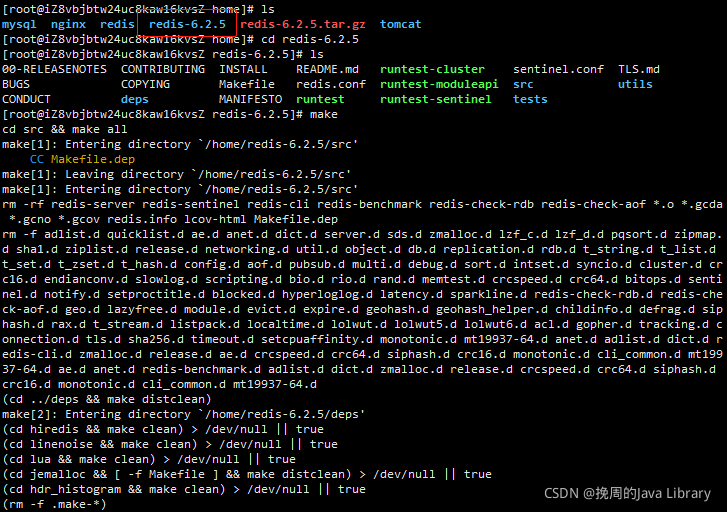Viewport: 727px width, 512px height.
Task: Select the MANIFESTO file name
Action: tap(250, 99)
